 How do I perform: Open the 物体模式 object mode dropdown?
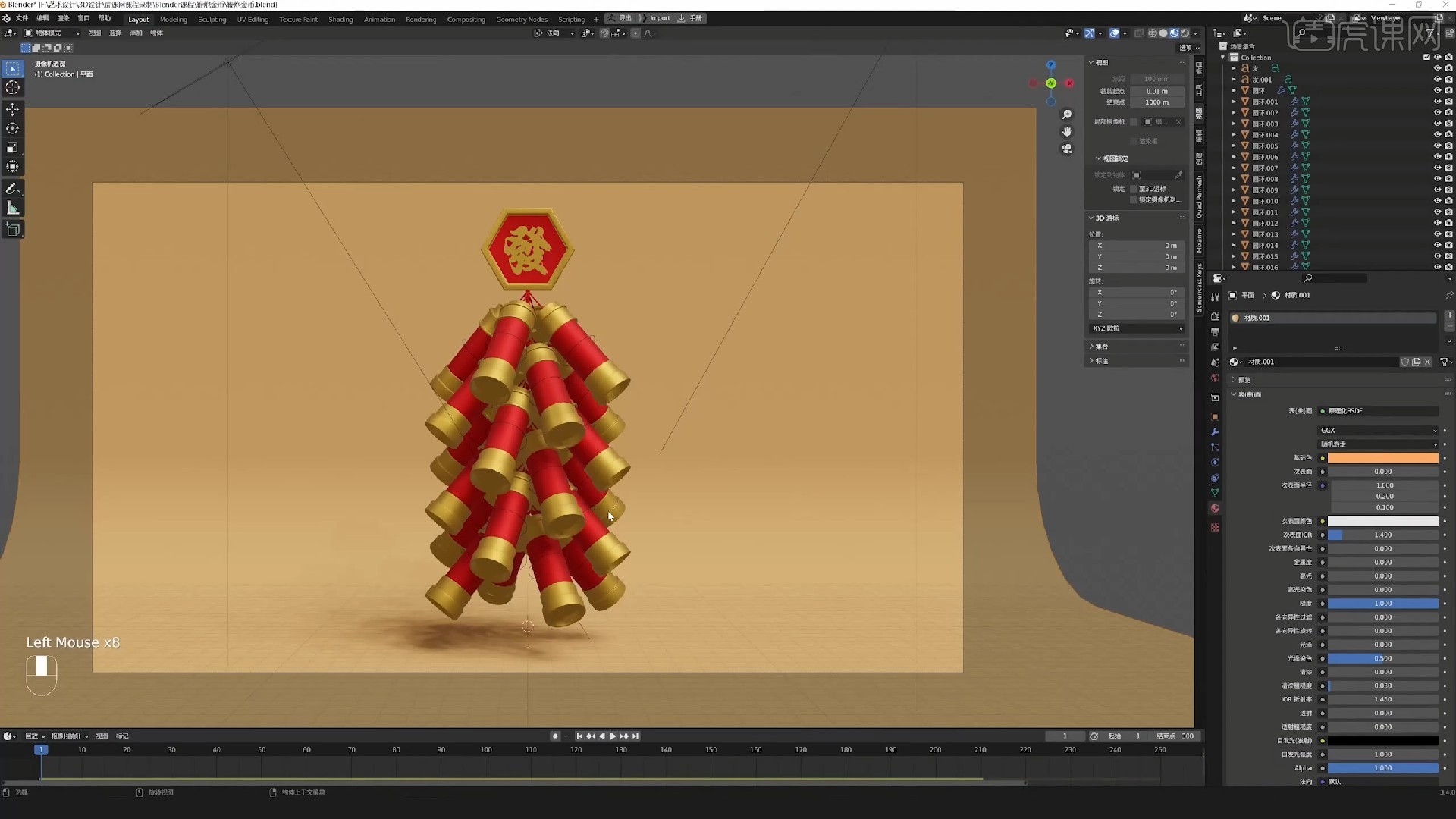[52, 33]
